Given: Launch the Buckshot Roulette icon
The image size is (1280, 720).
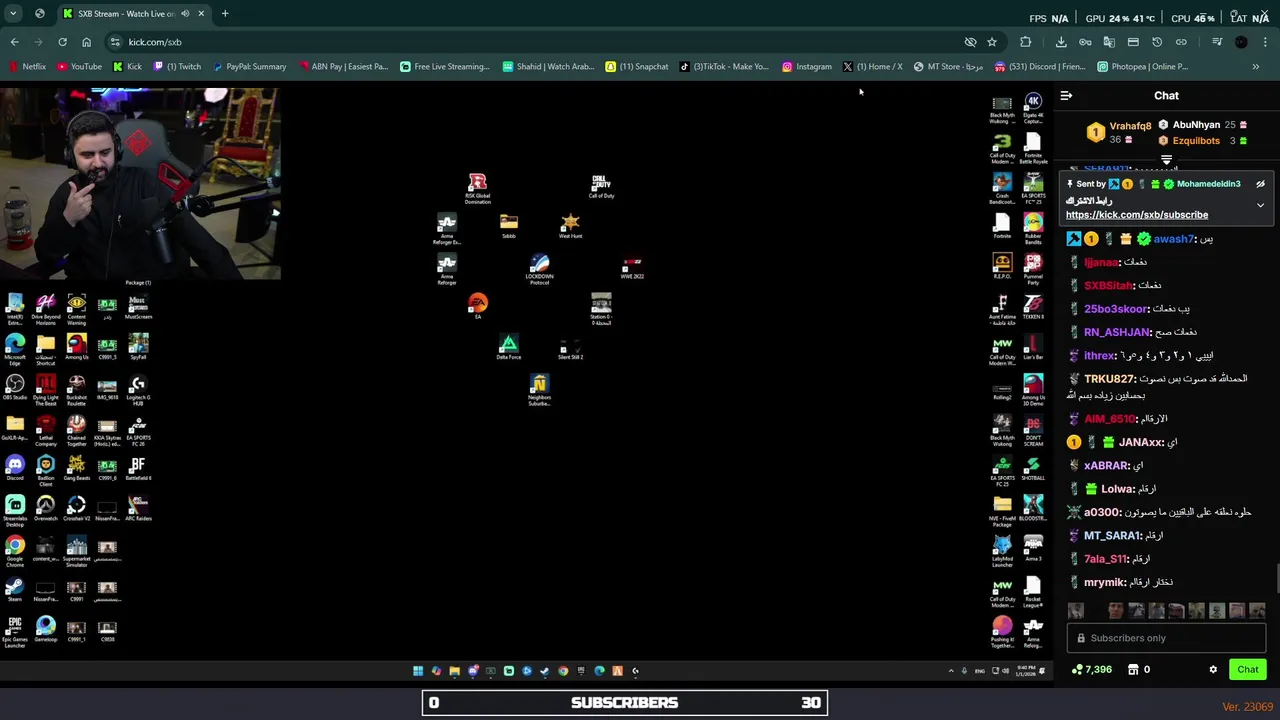Looking at the screenshot, I should coord(77,389).
